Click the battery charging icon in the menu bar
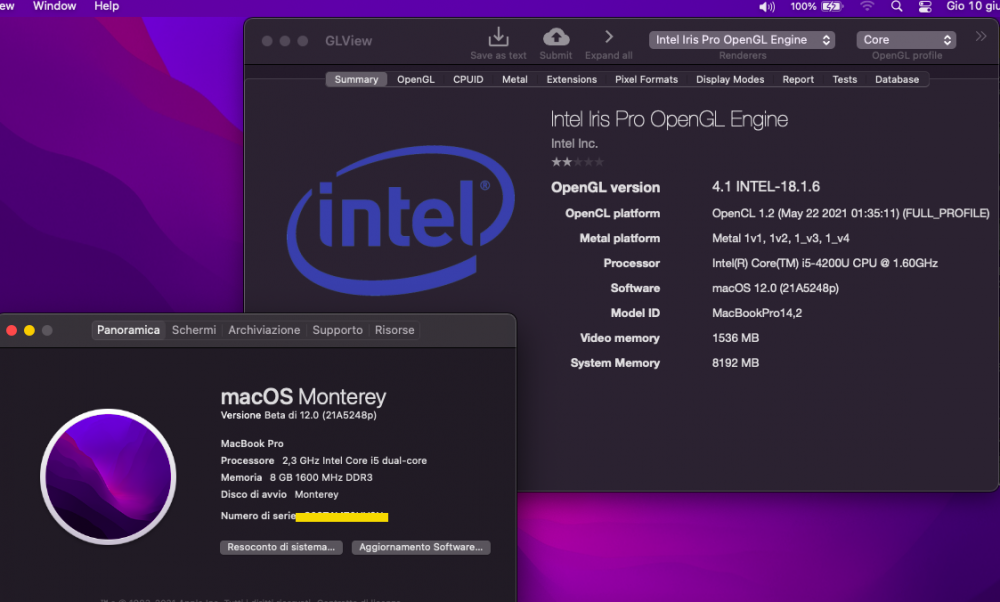 [x=832, y=6]
